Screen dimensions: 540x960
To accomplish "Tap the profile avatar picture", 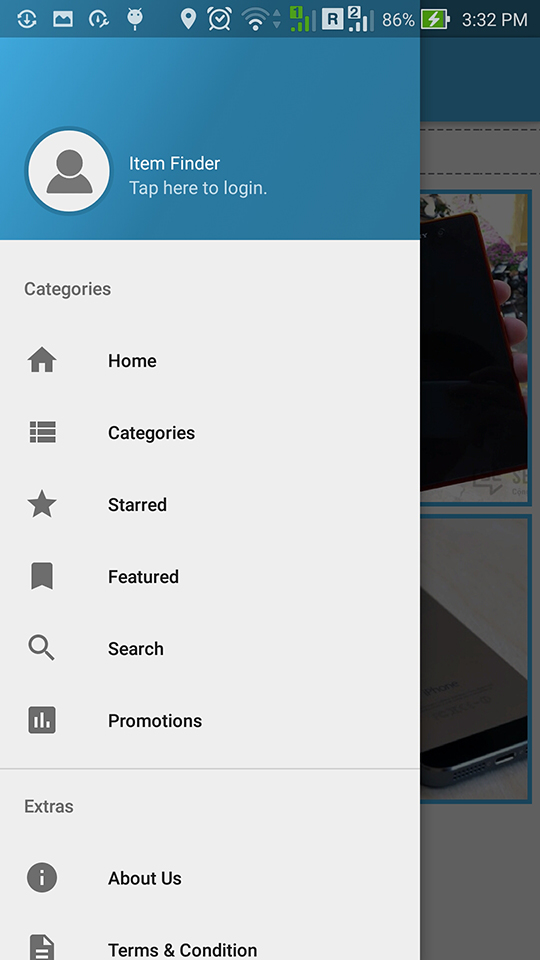I will pyautogui.click(x=69, y=171).
